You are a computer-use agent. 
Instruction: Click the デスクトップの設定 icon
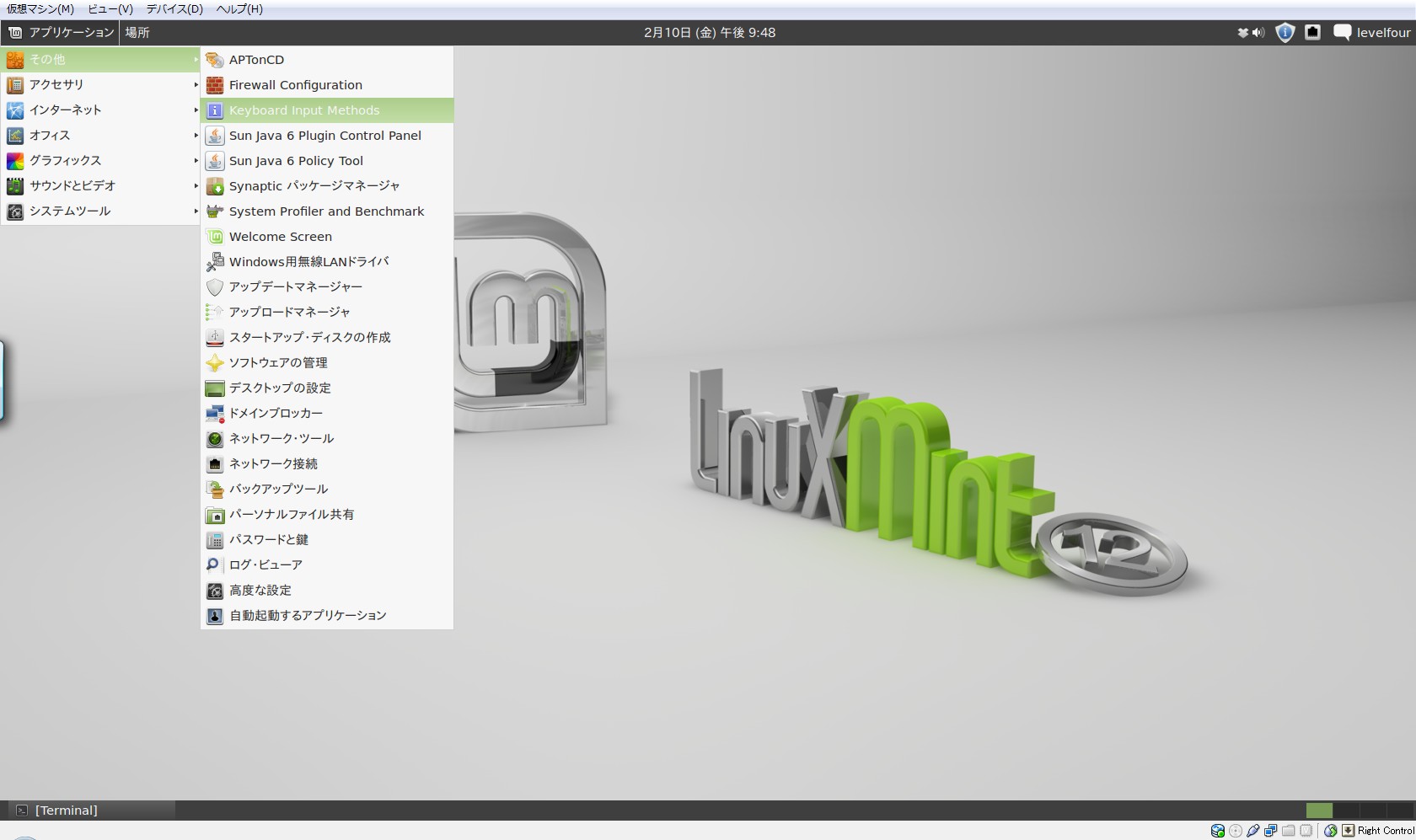[215, 388]
